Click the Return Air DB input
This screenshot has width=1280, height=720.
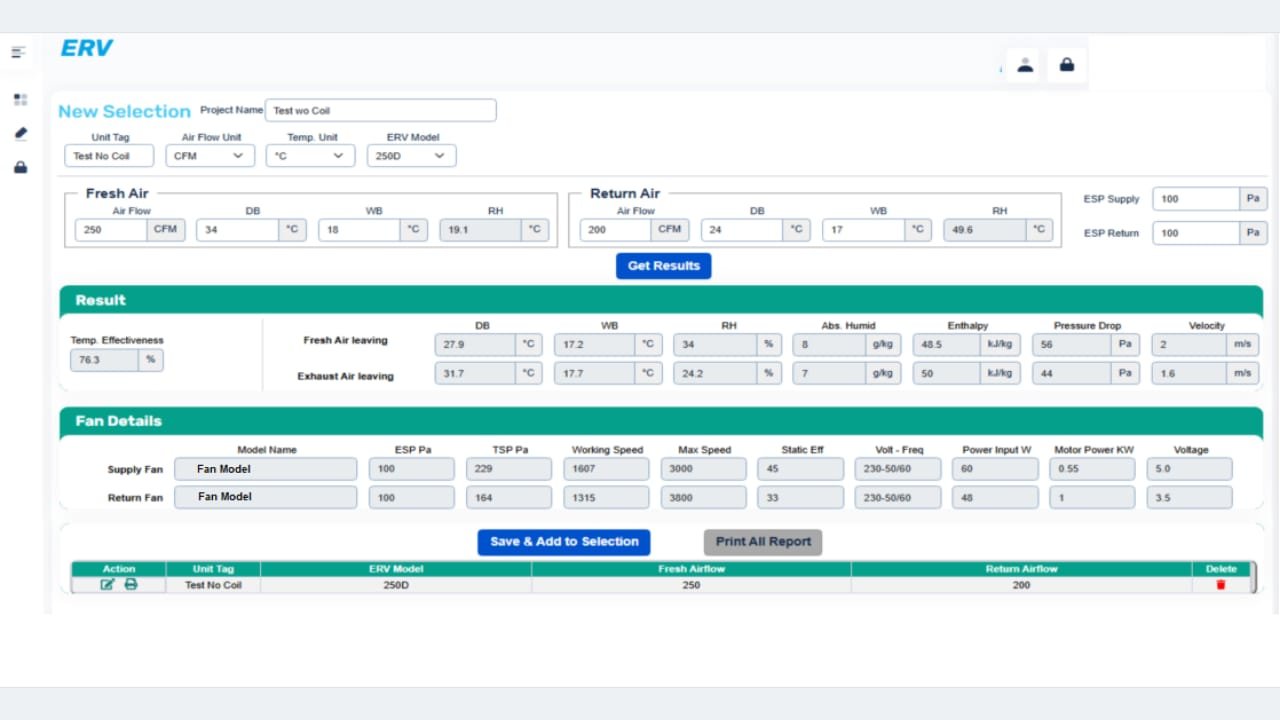click(x=742, y=230)
